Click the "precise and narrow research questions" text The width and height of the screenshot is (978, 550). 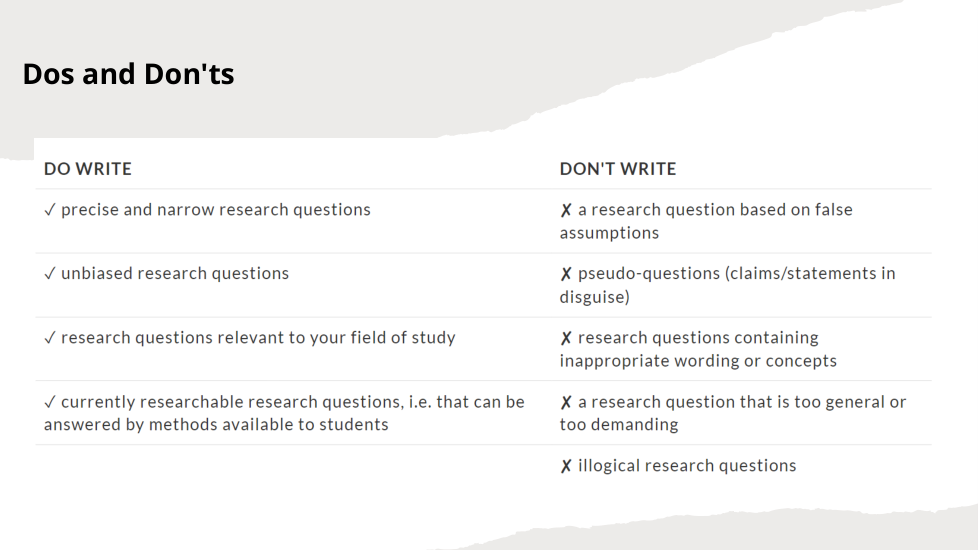216,210
